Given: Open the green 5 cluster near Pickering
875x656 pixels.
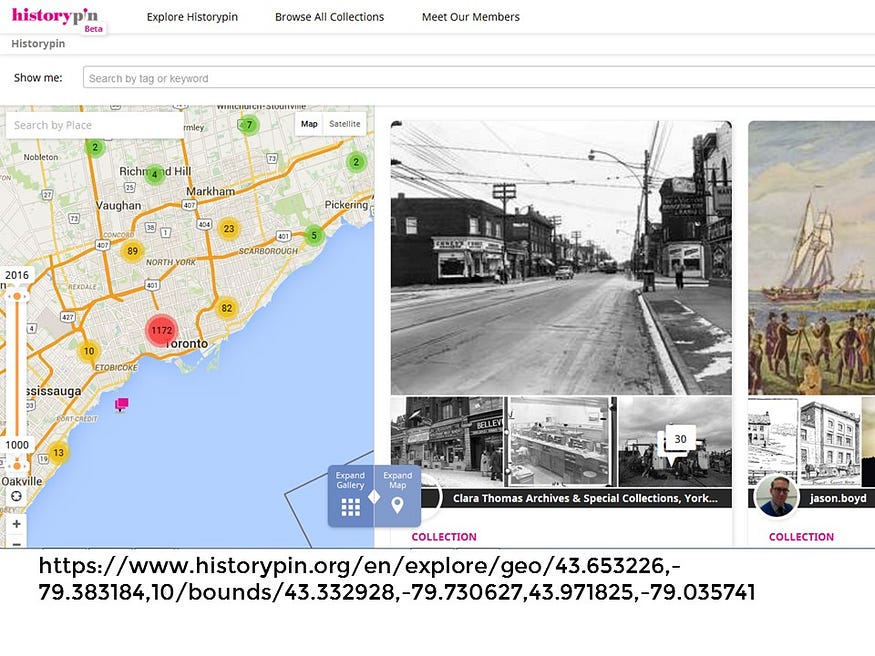Looking at the screenshot, I should pos(314,235).
